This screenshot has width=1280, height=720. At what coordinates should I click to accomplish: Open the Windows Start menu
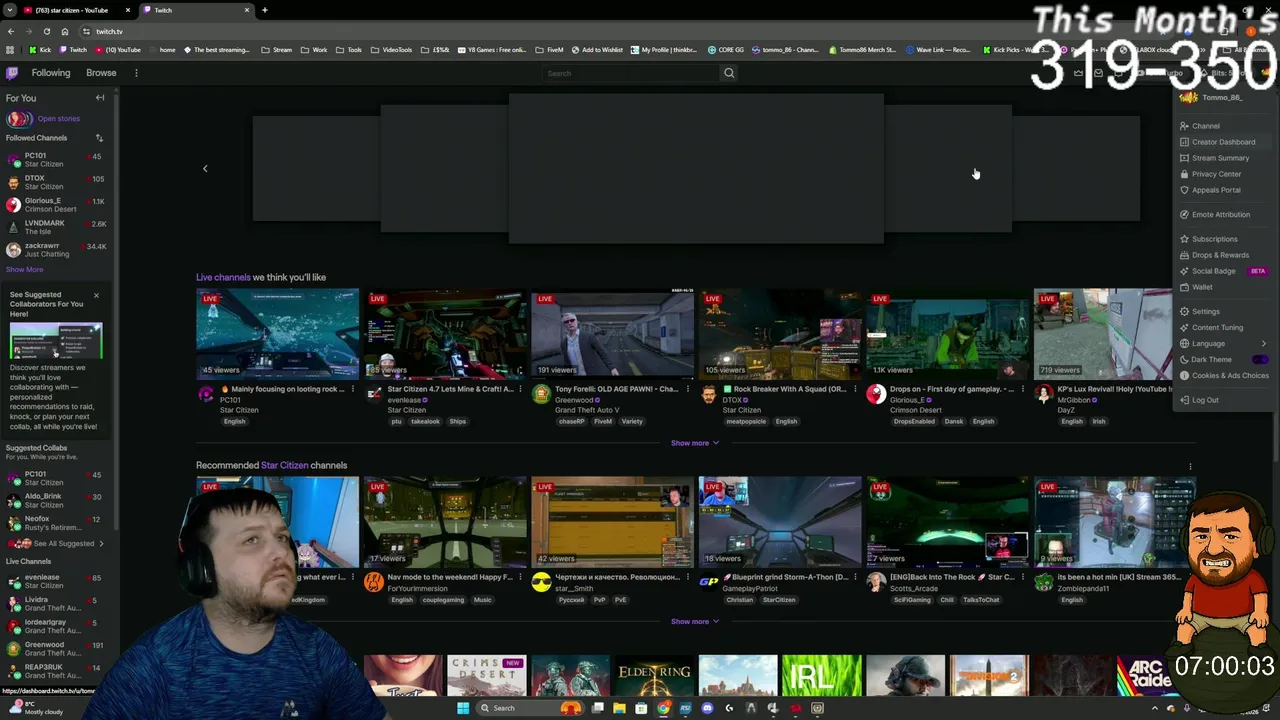[x=462, y=708]
